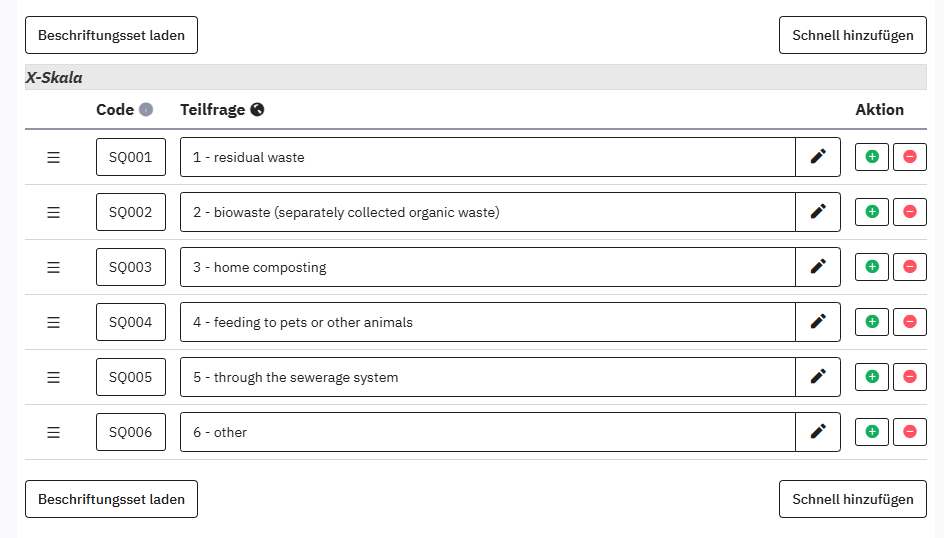The image size is (944, 538).
Task: Click the reorder handle for SQ004 row
Action: 54,323
